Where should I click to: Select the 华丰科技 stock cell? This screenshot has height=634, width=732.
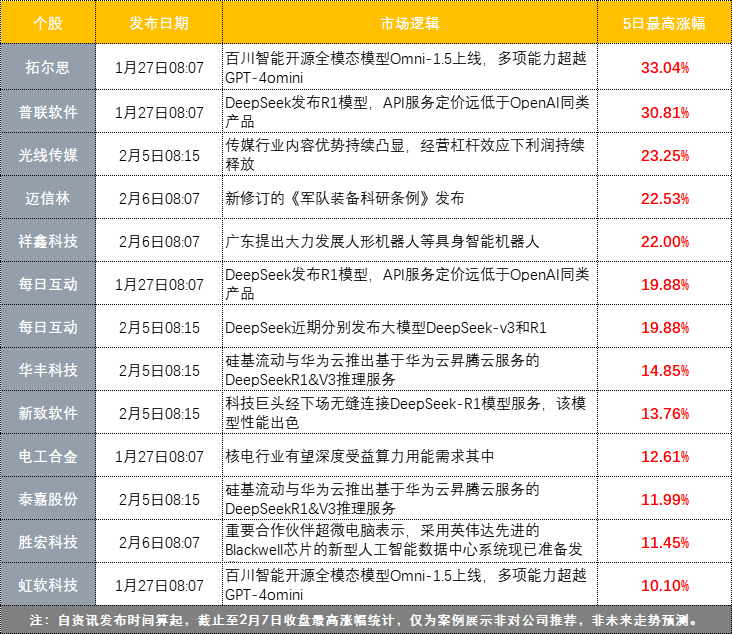click(48, 370)
